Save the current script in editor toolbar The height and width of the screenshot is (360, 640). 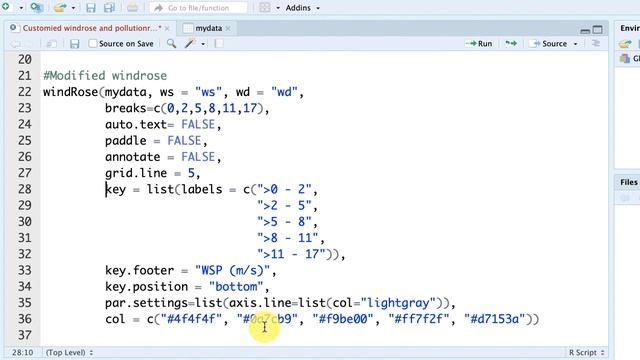74,44
